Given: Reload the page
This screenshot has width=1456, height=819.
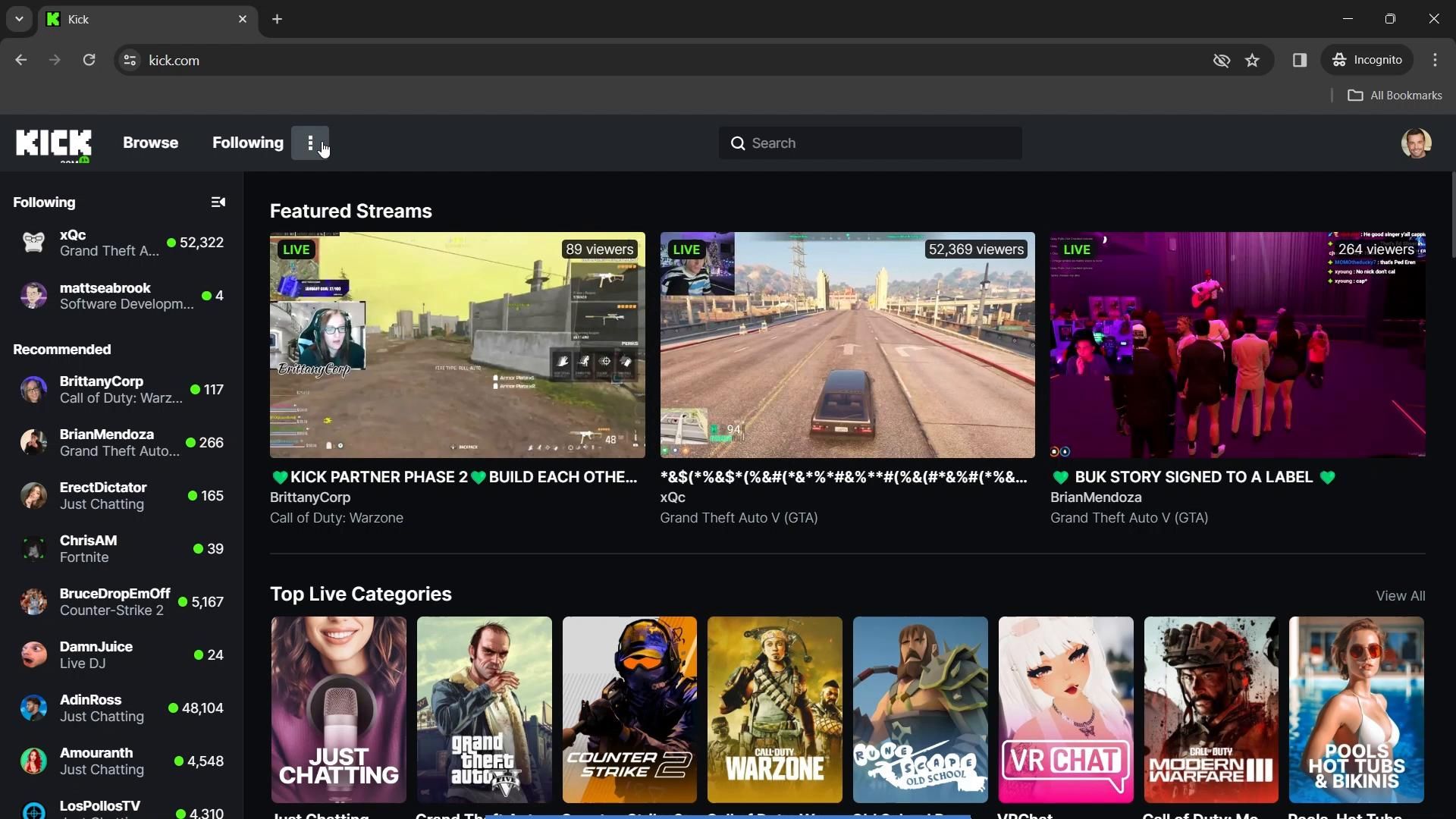Looking at the screenshot, I should point(89,60).
